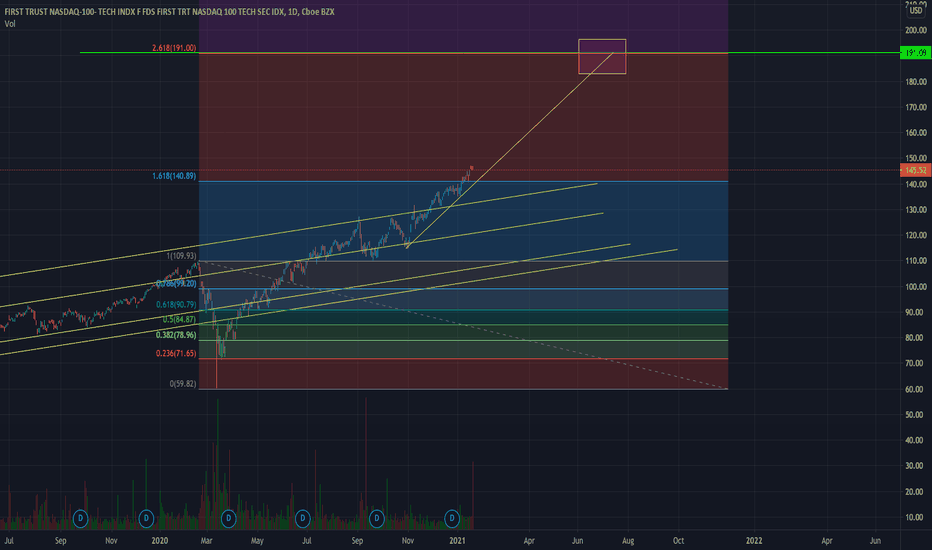Select the 0.618(90.79) Fibonacci level label
Image resolution: width=932 pixels, height=550 pixels.
point(176,304)
